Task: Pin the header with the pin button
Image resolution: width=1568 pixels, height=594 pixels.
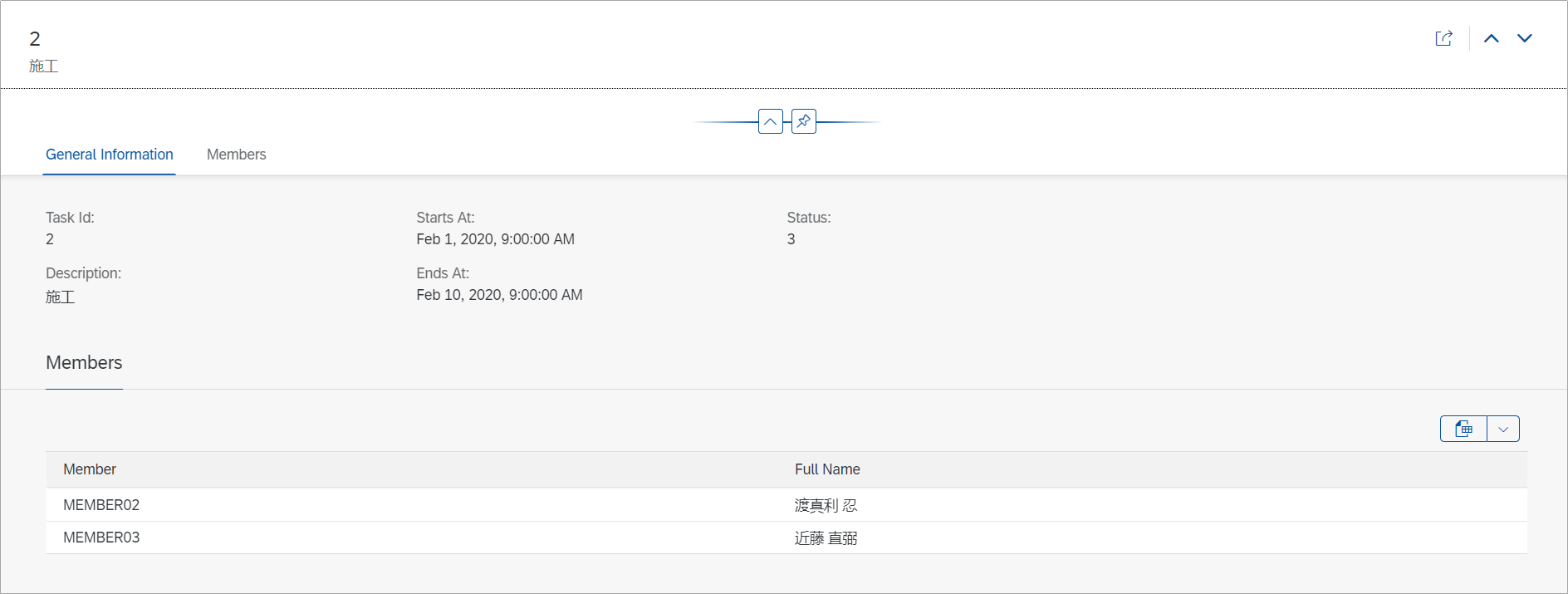Action: [804, 121]
